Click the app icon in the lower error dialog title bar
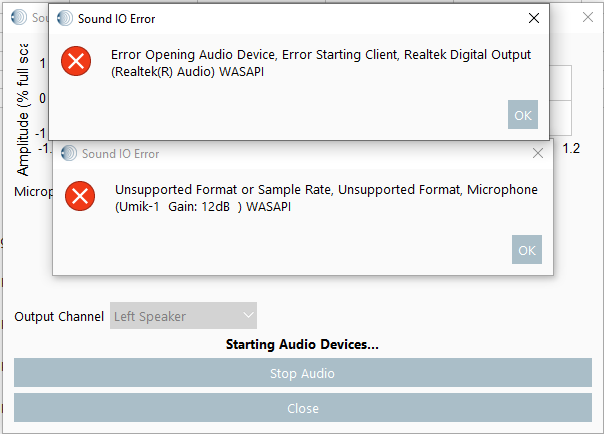 (x=69, y=154)
